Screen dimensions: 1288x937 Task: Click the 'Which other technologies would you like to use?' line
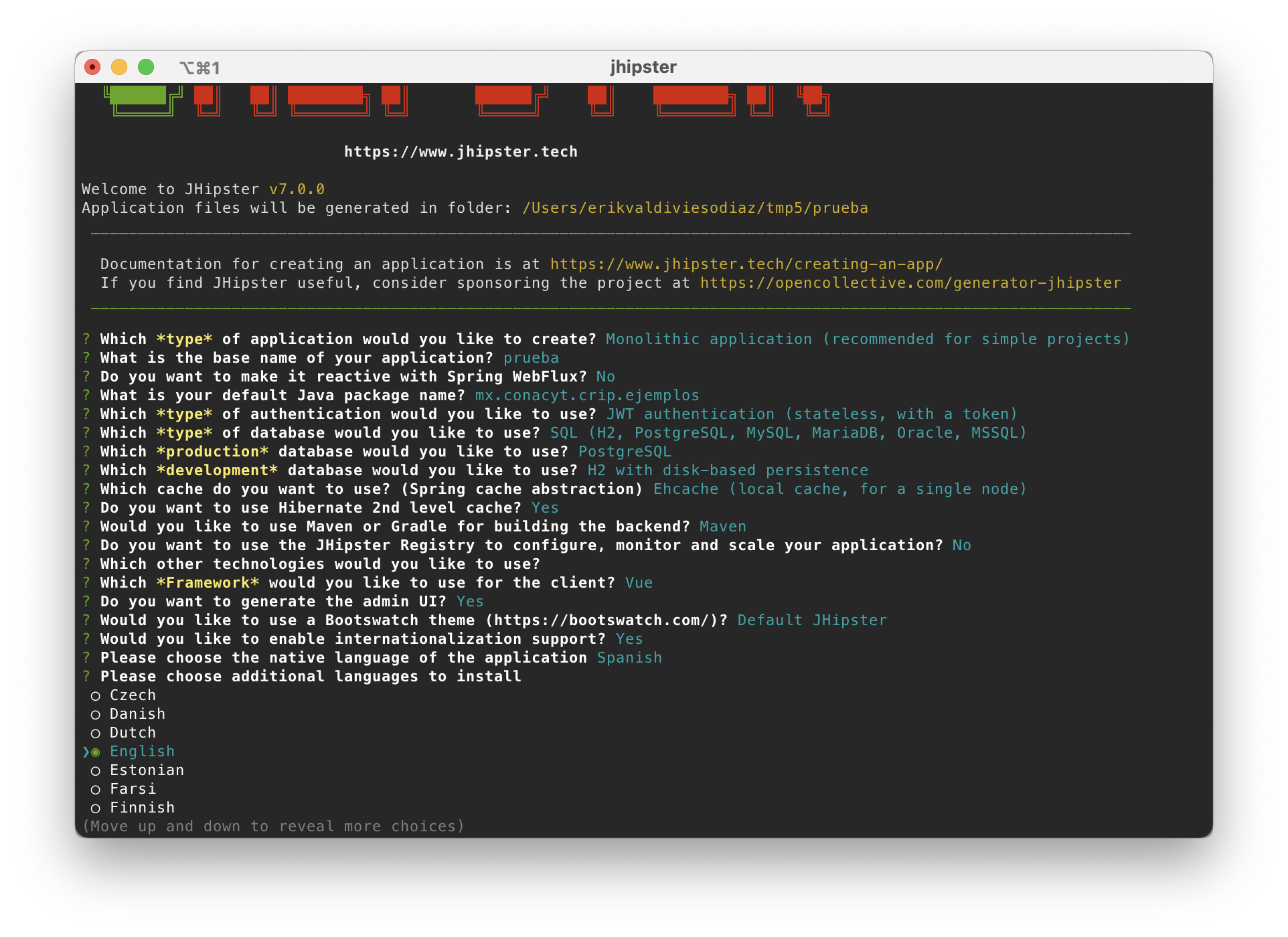[x=320, y=564]
